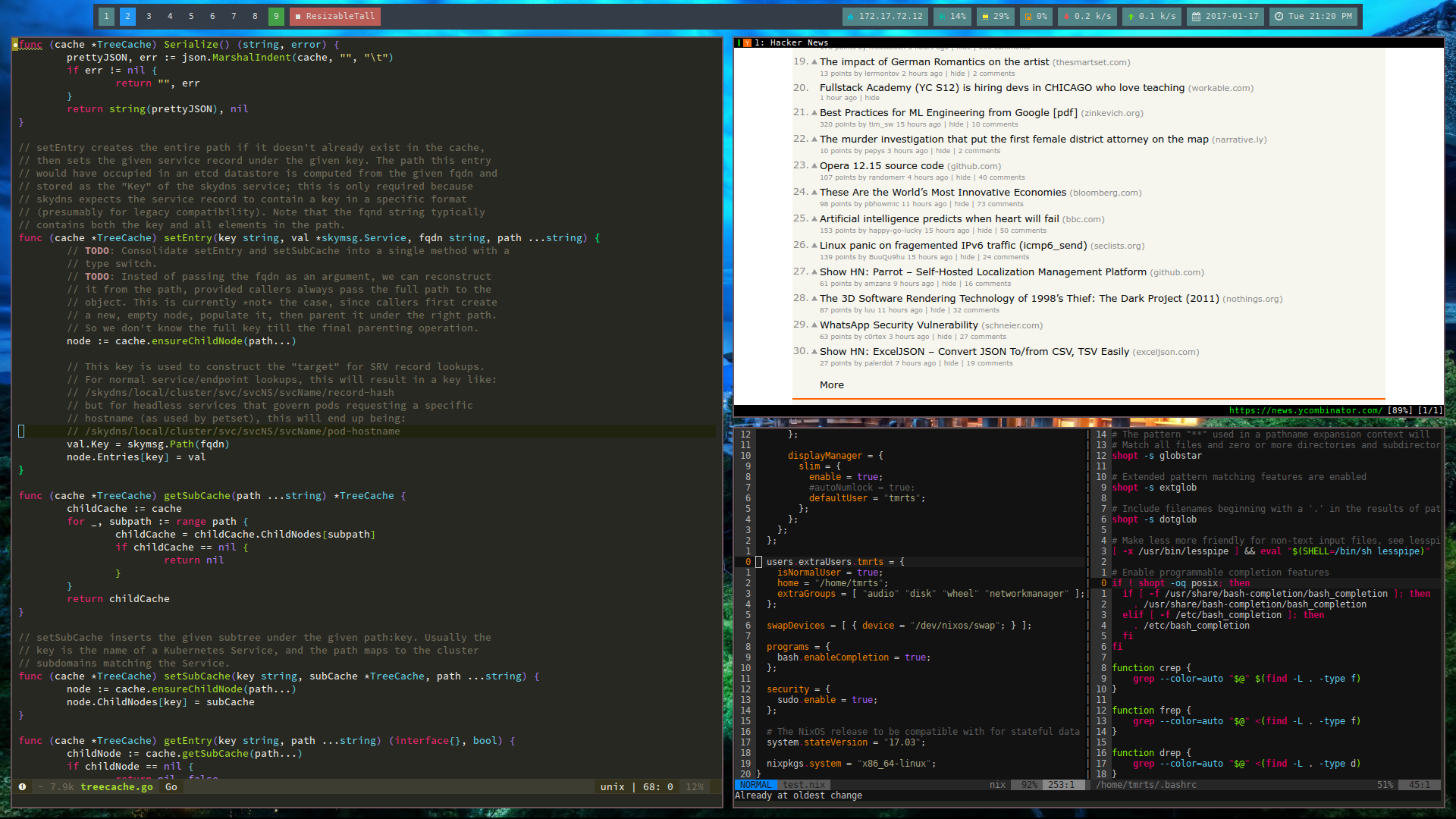Upvote the Opera 12.15 source code story

814,166
